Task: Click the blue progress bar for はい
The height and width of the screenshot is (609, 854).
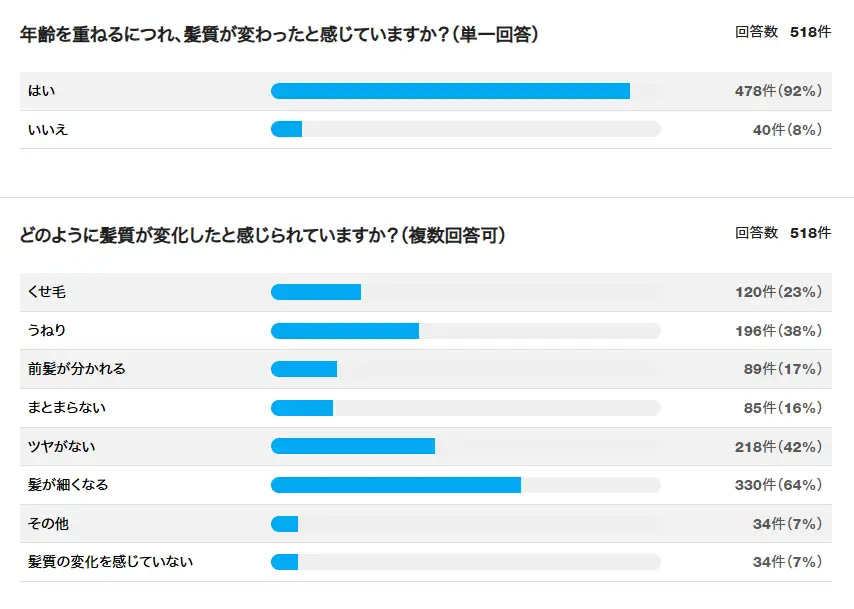Action: (x=450, y=91)
